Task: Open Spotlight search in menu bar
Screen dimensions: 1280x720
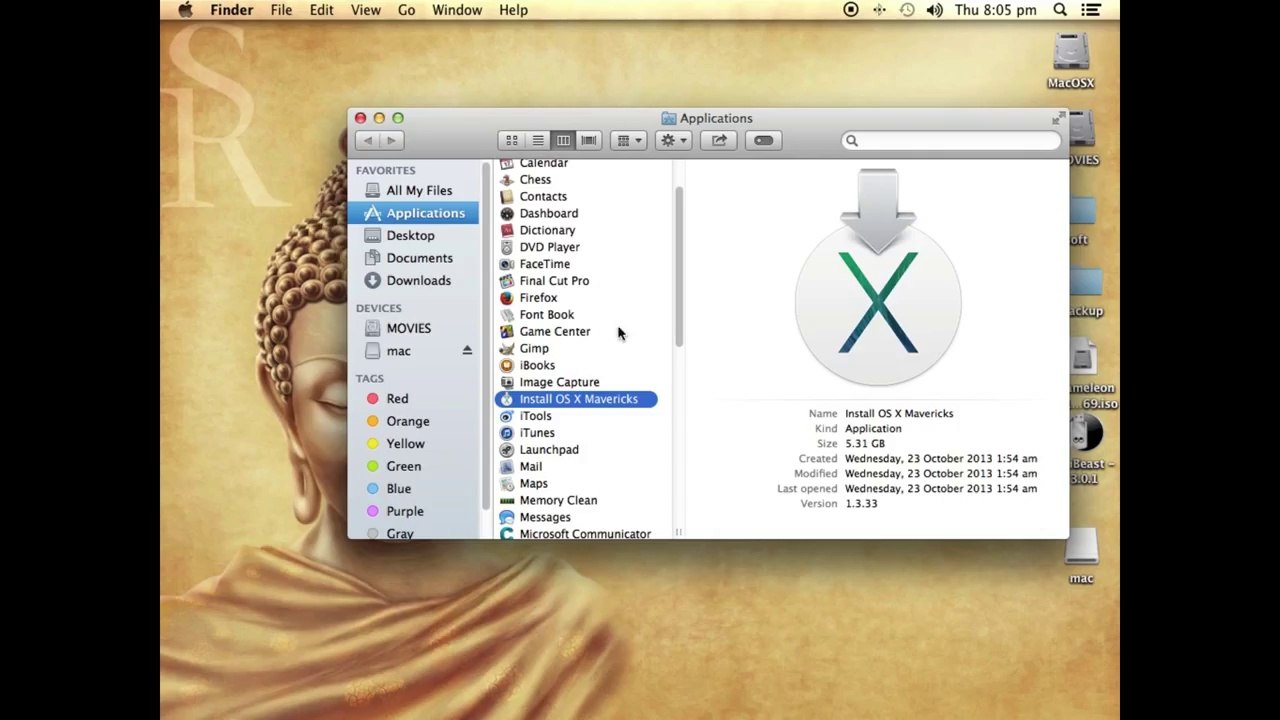Action: click(1060, 10)
